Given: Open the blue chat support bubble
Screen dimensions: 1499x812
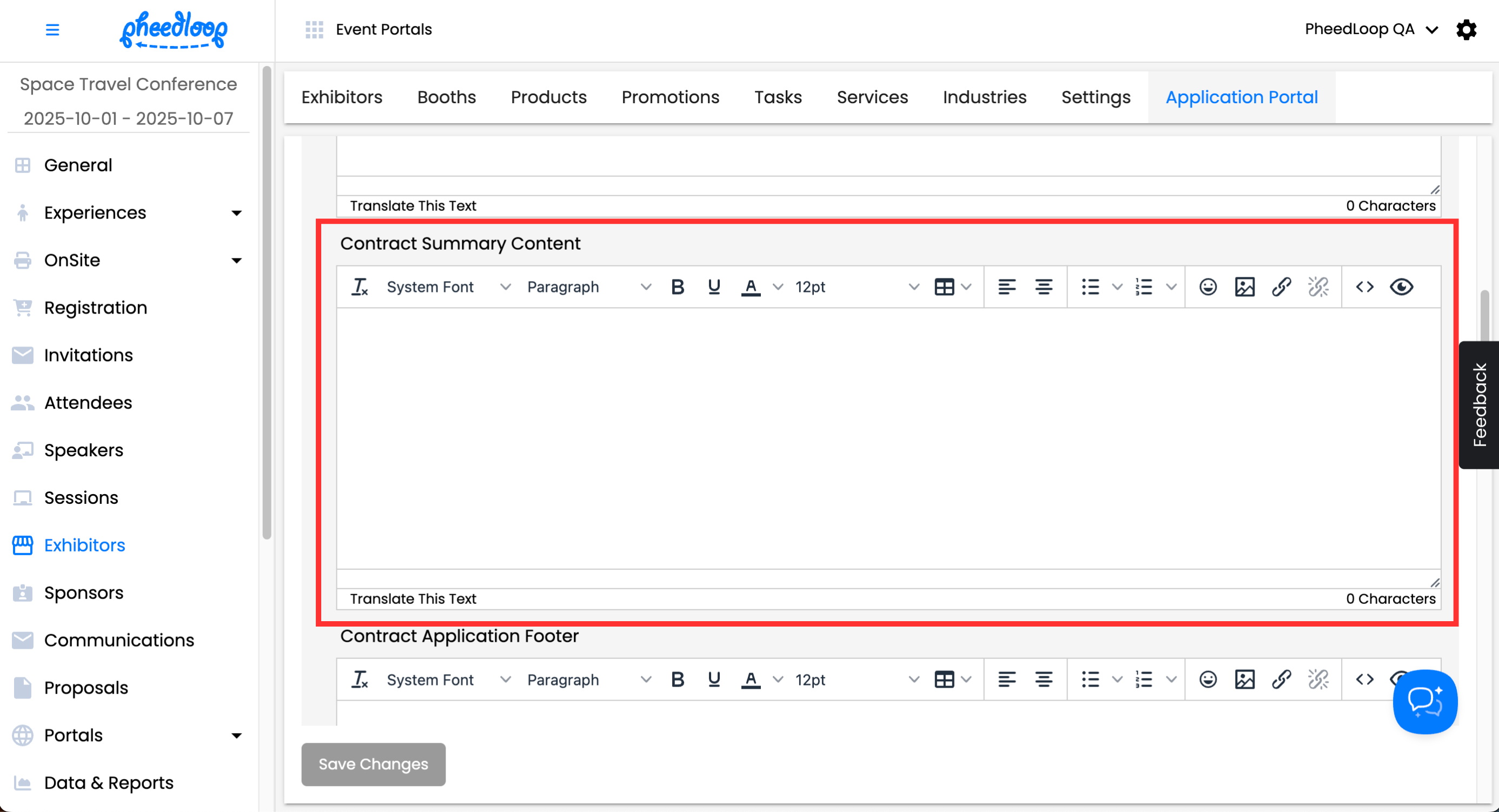Looking at the screenshot, I should (x=1424, y=702).
